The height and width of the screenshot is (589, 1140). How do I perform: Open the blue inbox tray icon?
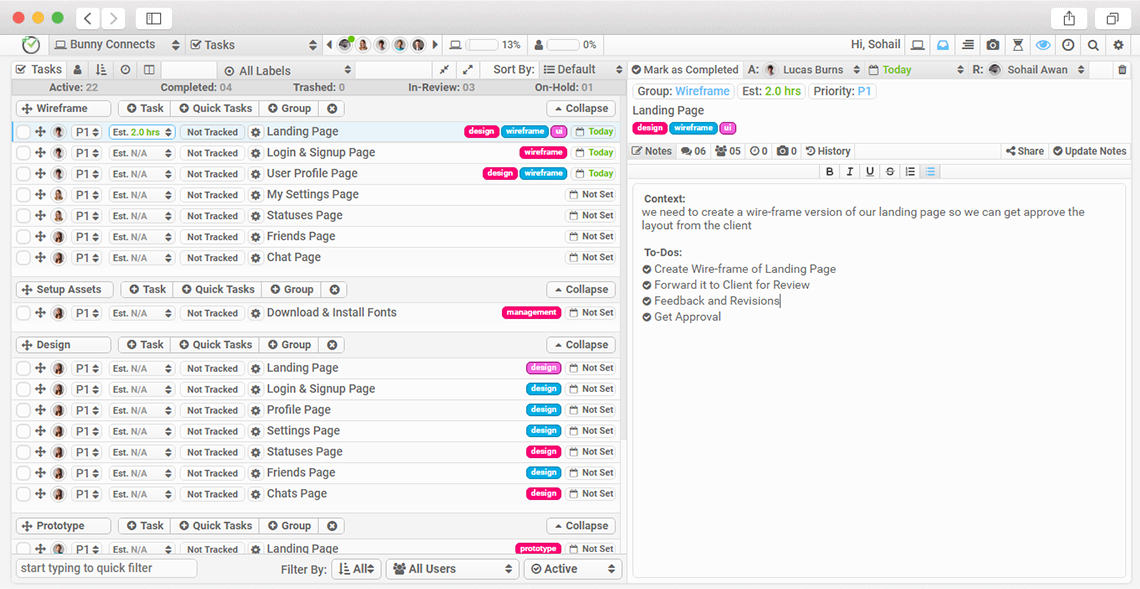[x=943, y=45]
